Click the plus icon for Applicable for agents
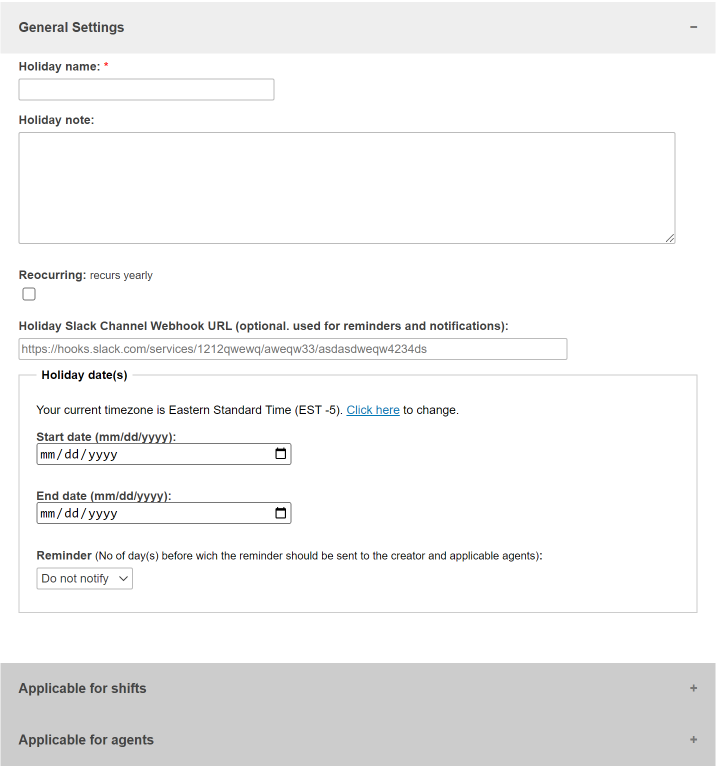717x770 pixels. (693, 740)
